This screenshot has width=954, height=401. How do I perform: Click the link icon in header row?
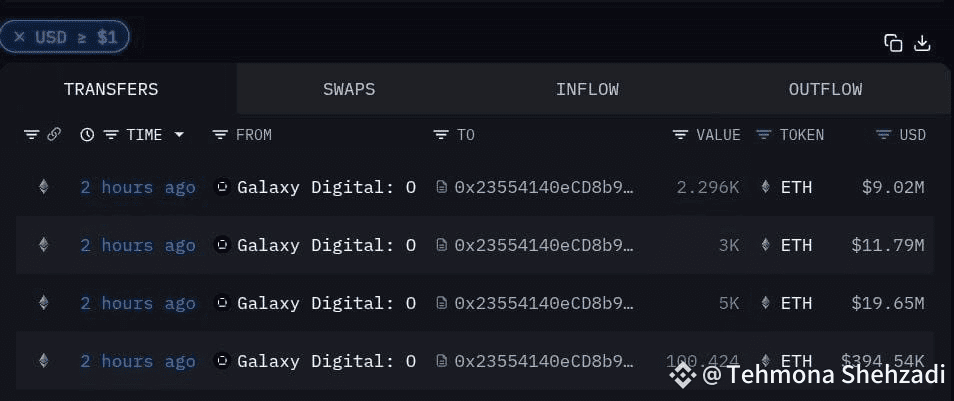[x=54, y=135]
